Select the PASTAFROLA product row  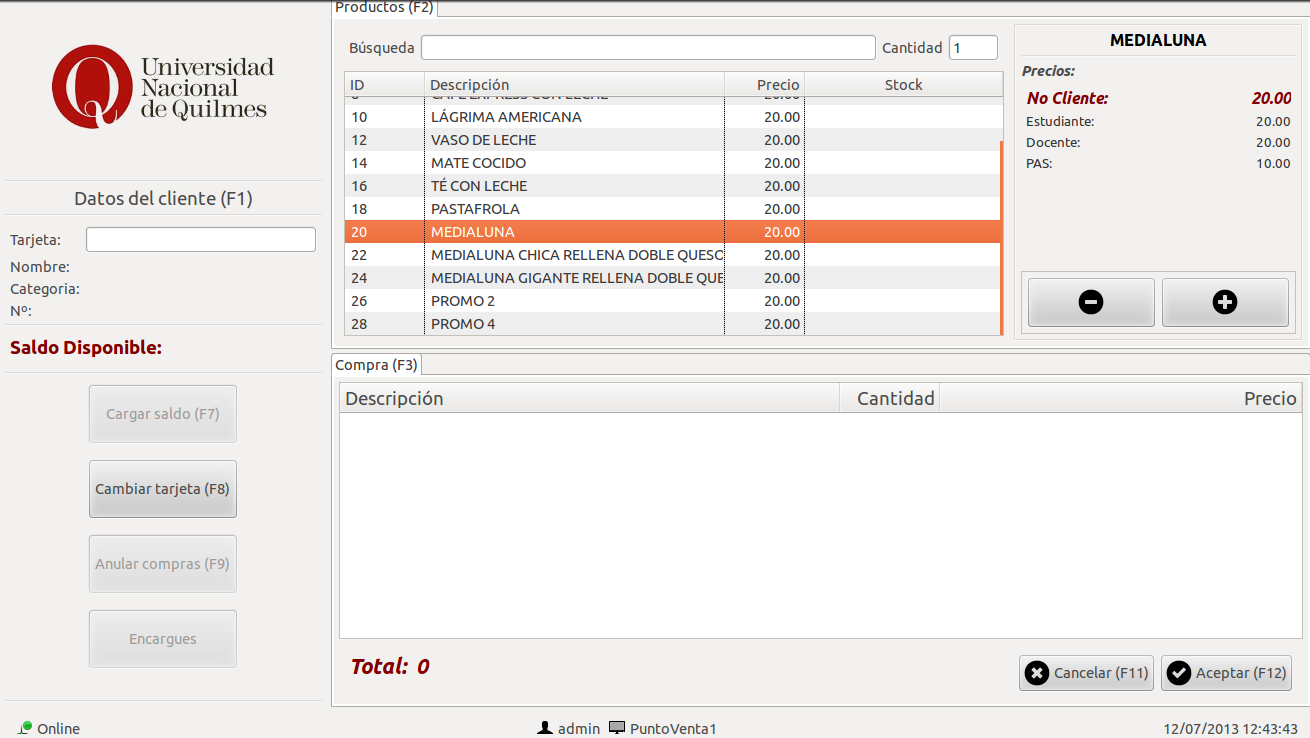(x=574, y=209)
